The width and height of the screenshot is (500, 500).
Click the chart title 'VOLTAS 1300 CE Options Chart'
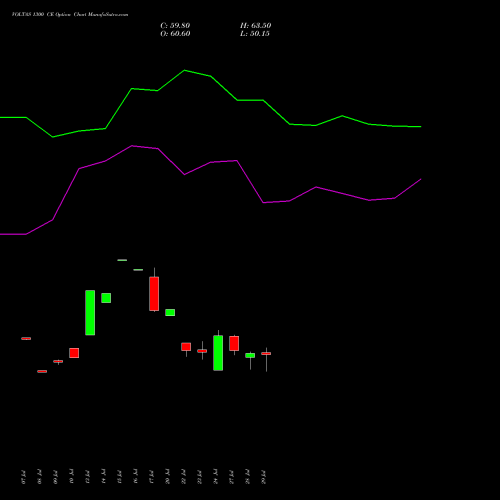pyautogui.click(x=70, y=15)
